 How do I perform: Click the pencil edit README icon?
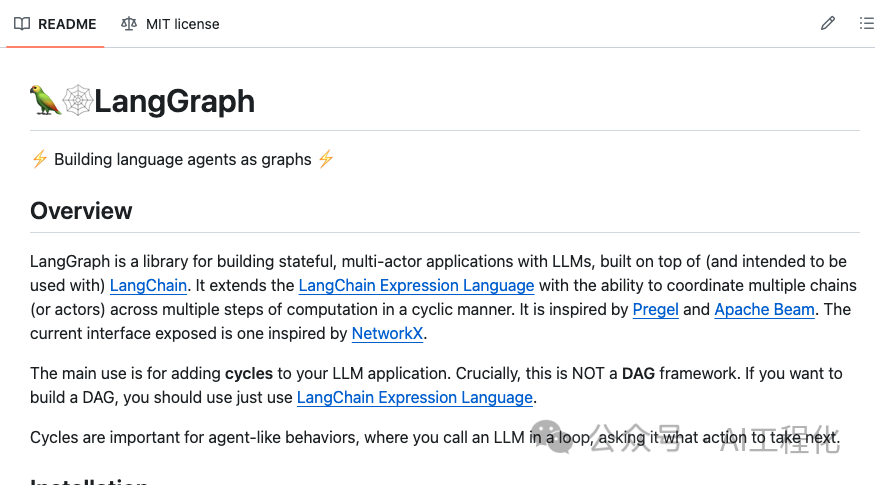tap(828, 23)
